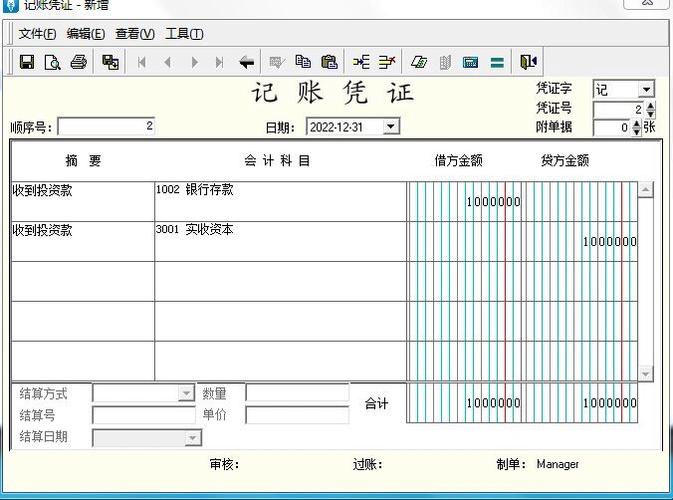Click the 借方金额 column header
This screenshot has height=500, width=673.
[x=458, y=161]
